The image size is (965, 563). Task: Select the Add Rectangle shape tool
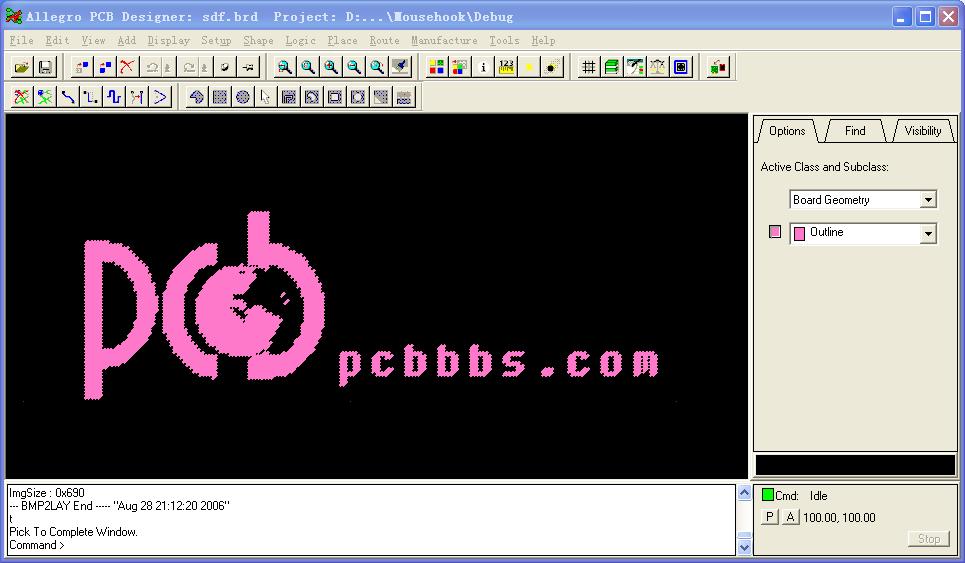coord(220,97)
